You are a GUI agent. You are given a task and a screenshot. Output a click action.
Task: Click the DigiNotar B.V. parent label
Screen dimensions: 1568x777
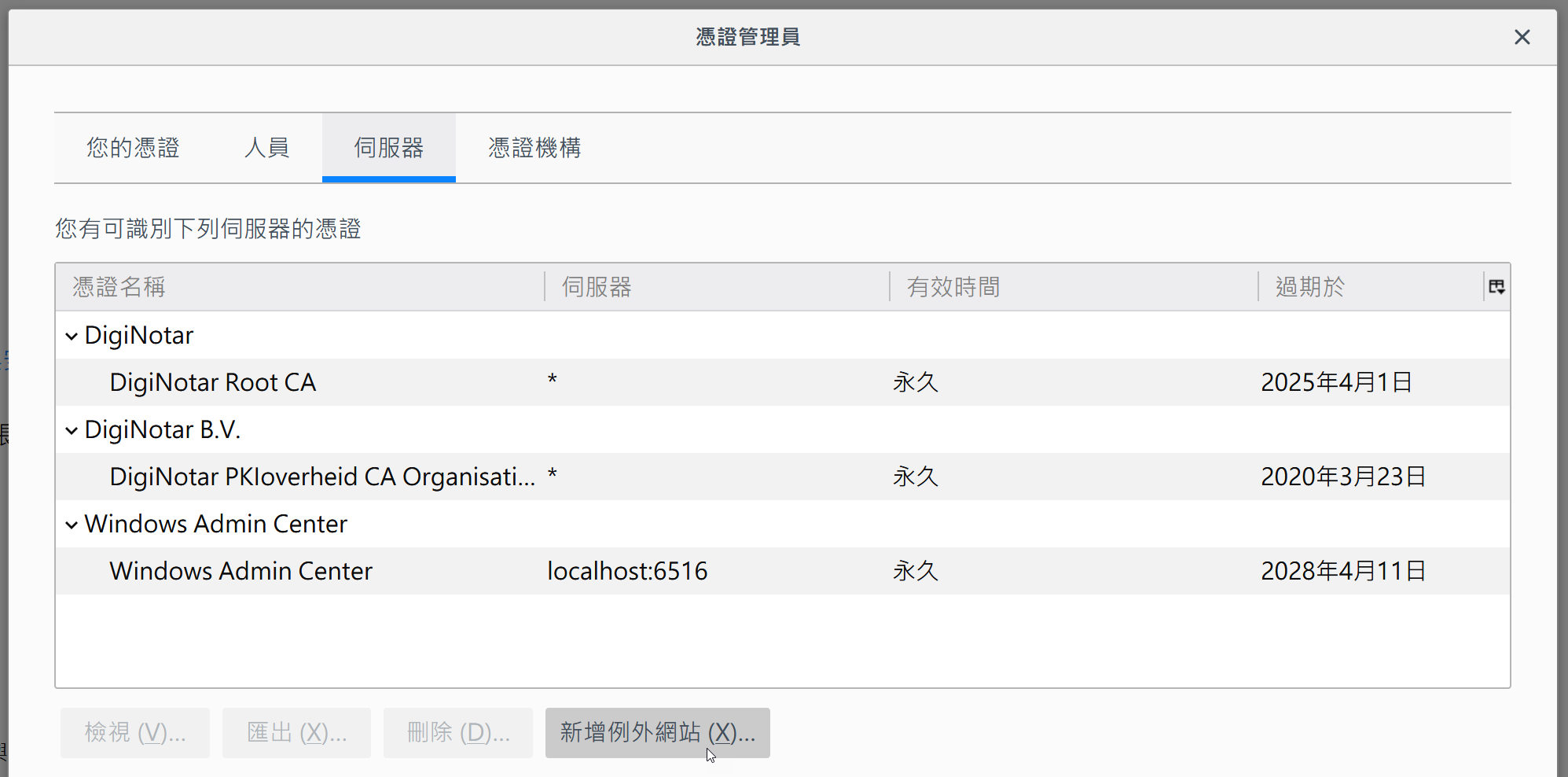(x=163, y=430)
